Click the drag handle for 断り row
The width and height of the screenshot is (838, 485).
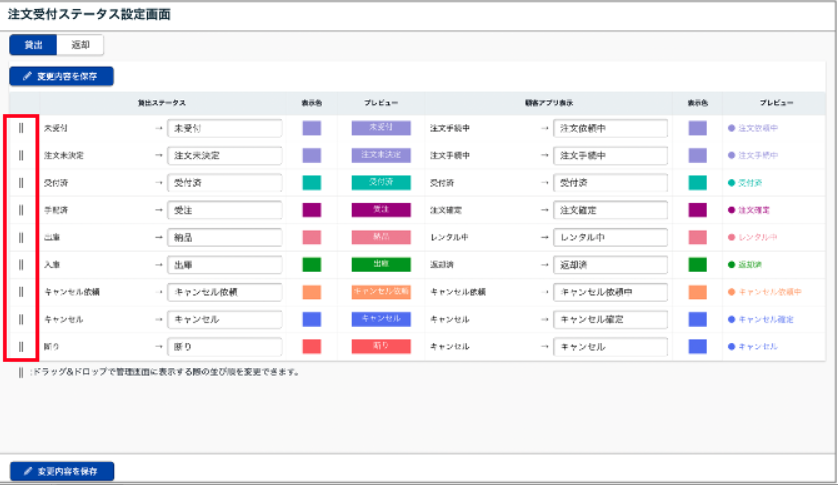point(21,346)
